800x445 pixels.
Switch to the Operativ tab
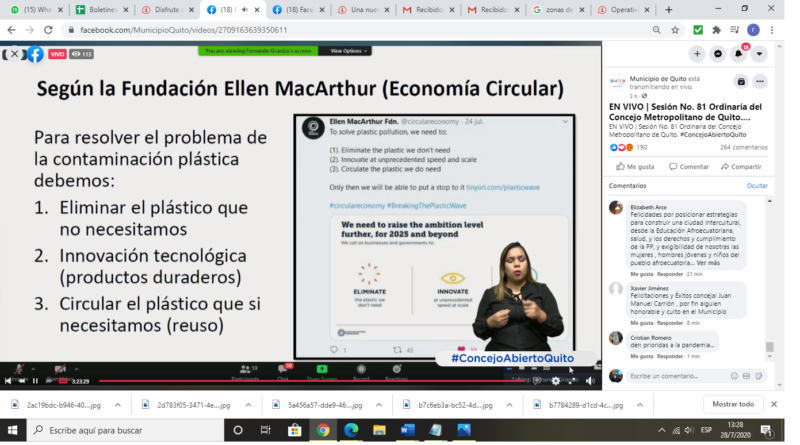pyautogui.click(x=624, y=10)
